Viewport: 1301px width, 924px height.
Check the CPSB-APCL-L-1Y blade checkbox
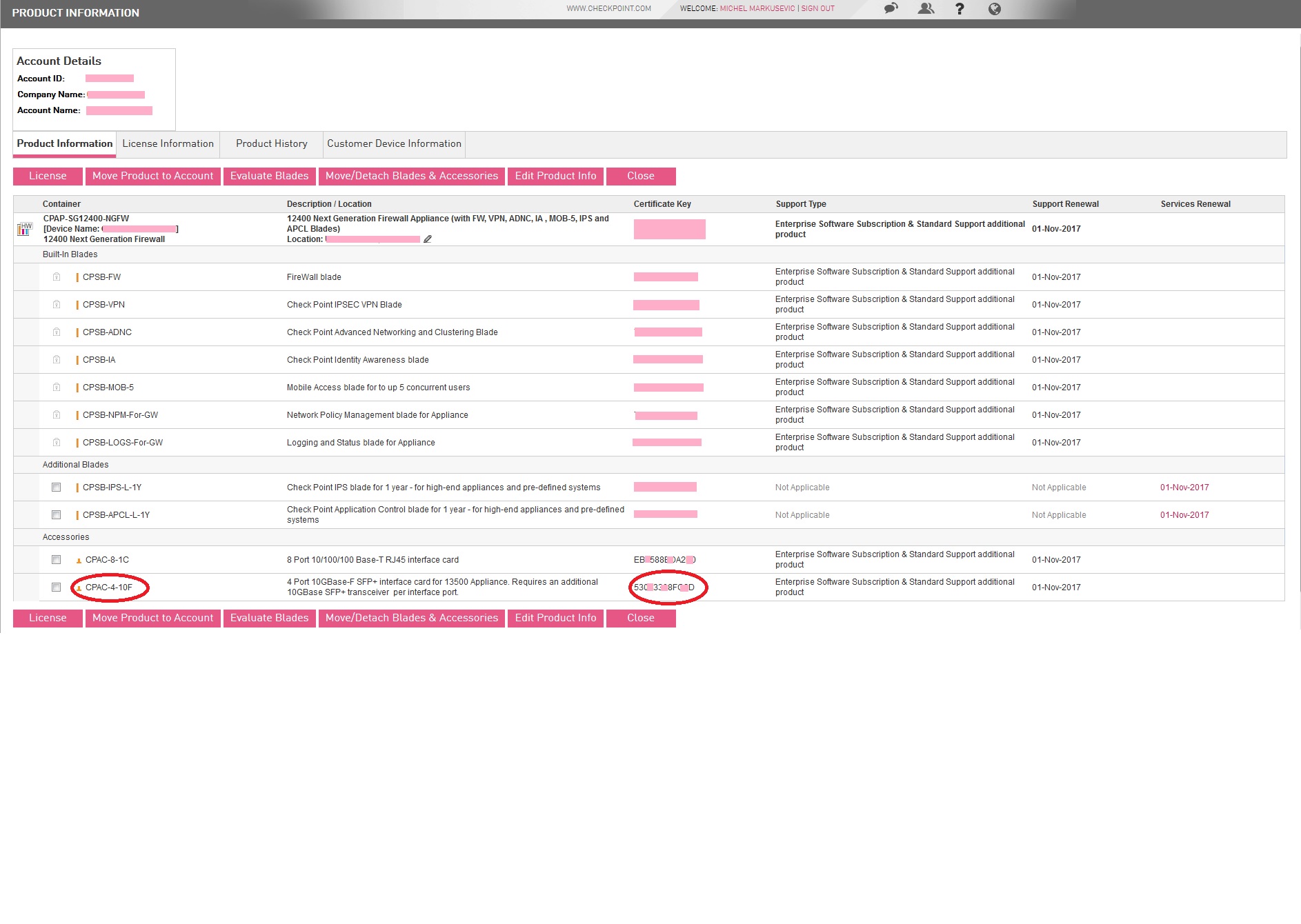click(x=57, y=515)
